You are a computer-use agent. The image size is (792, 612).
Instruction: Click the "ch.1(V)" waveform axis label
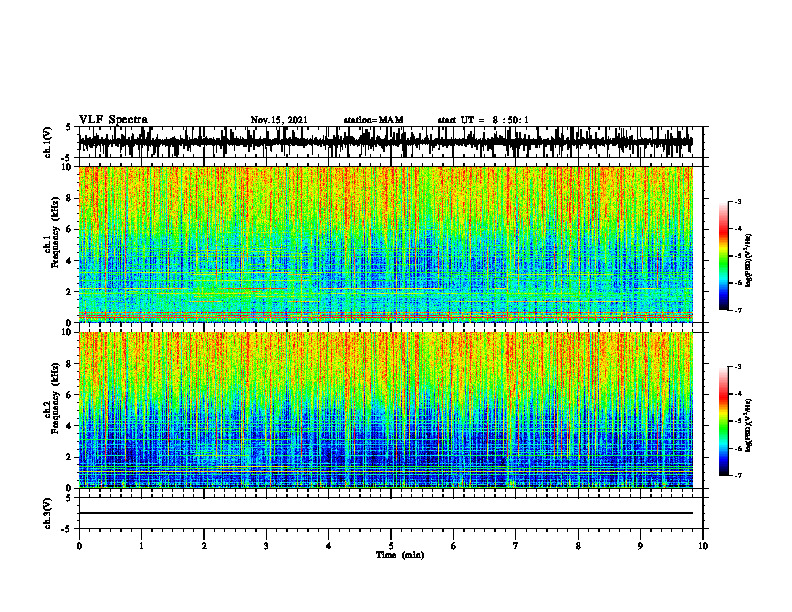tap(48, 142)
